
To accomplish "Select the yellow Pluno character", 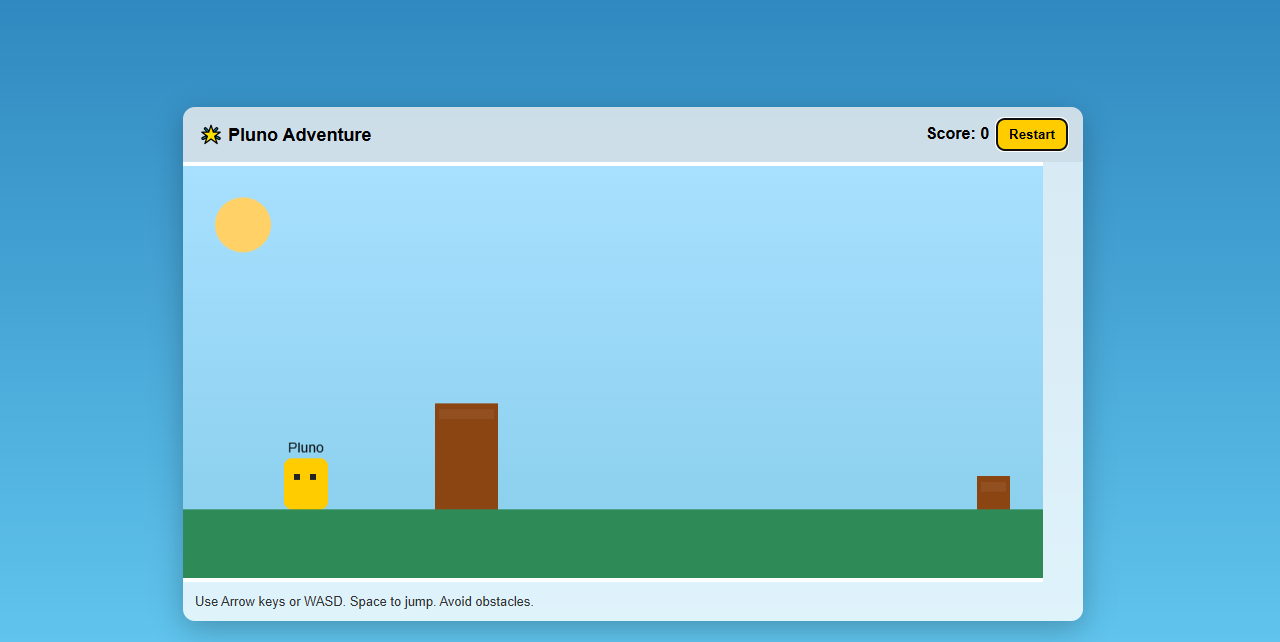I will click(x=305, y=492).
